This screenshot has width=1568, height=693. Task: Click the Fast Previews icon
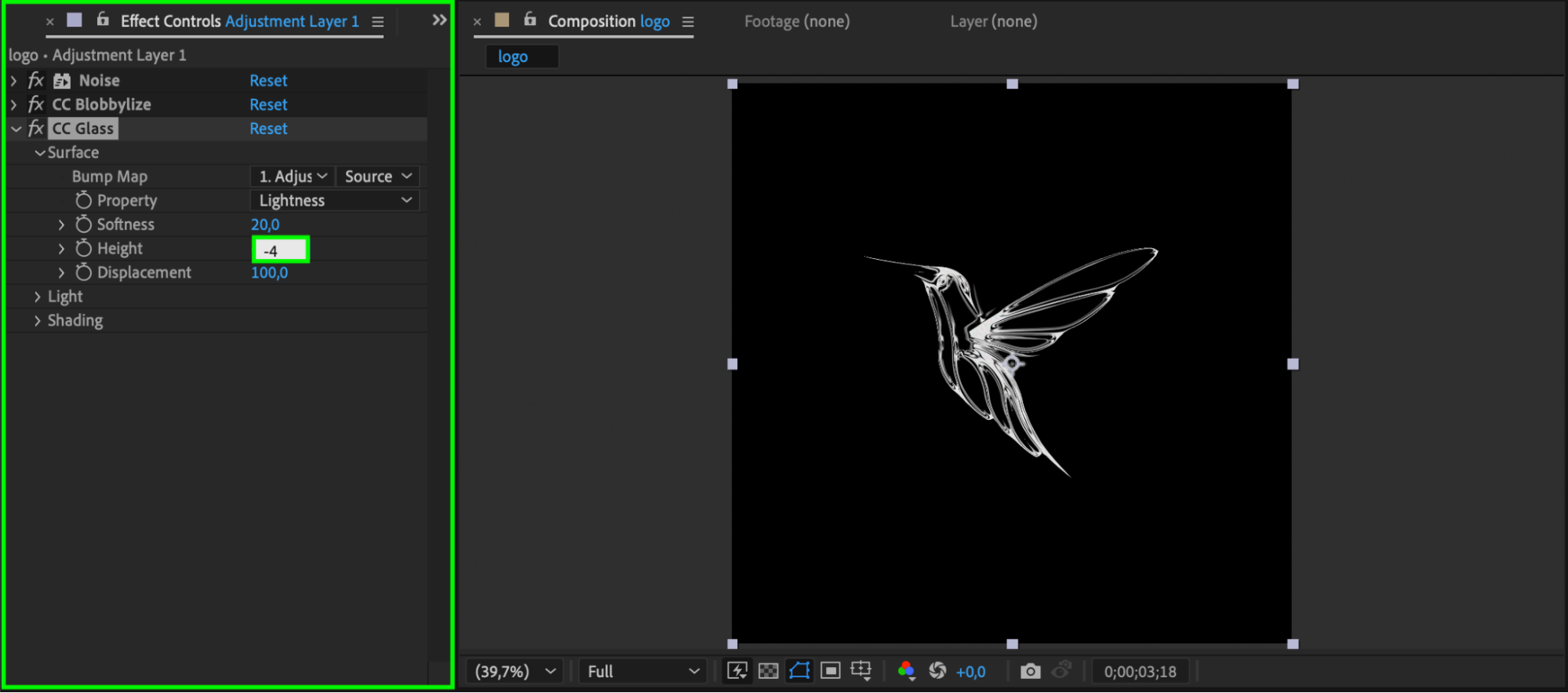(x=737, y=671)
